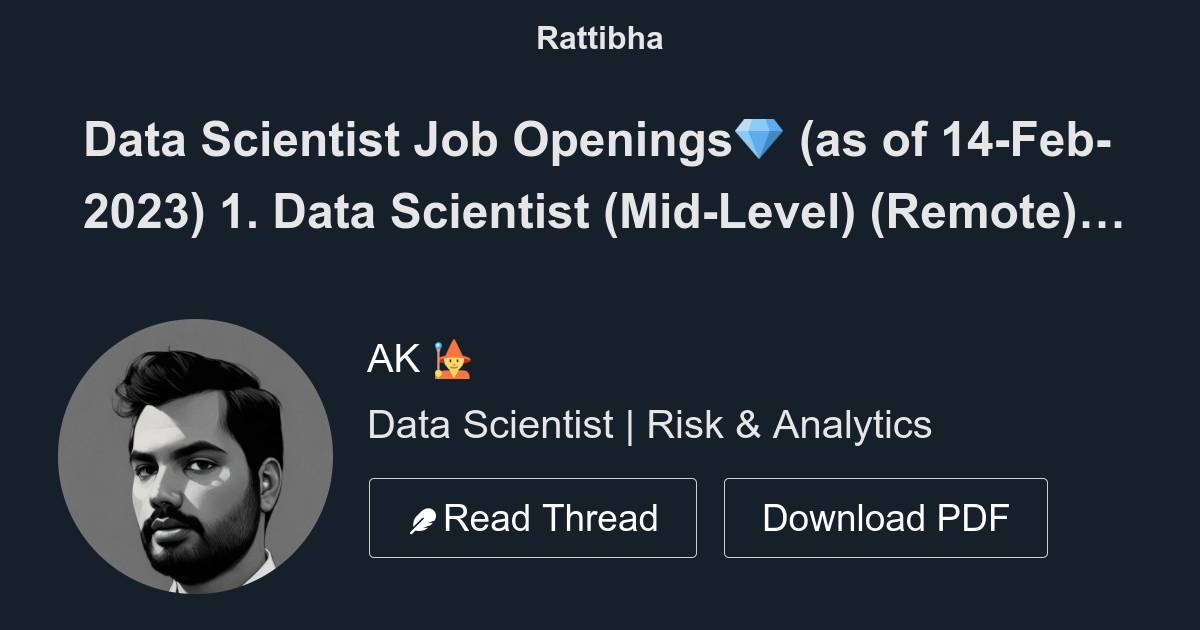Click the author name AK
Screen dimensions: 1200x630
coord(393,358)
